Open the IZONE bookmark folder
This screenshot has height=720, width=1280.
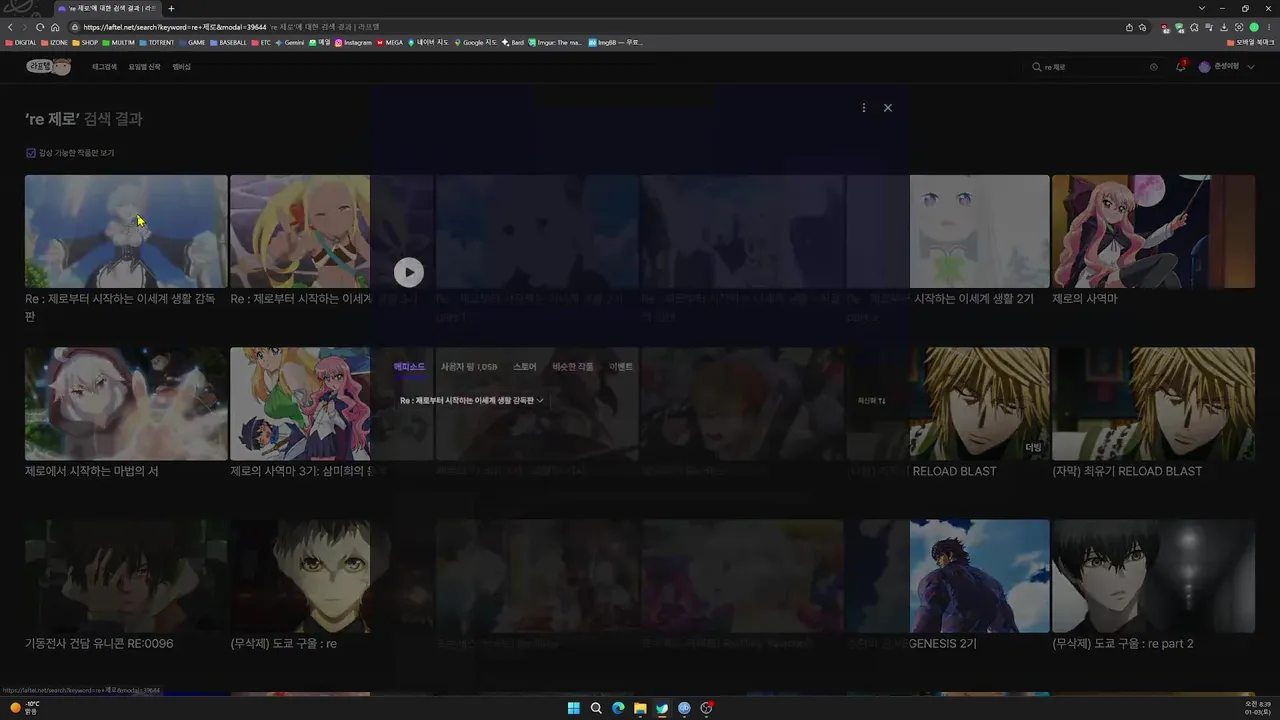coord(54,43)
